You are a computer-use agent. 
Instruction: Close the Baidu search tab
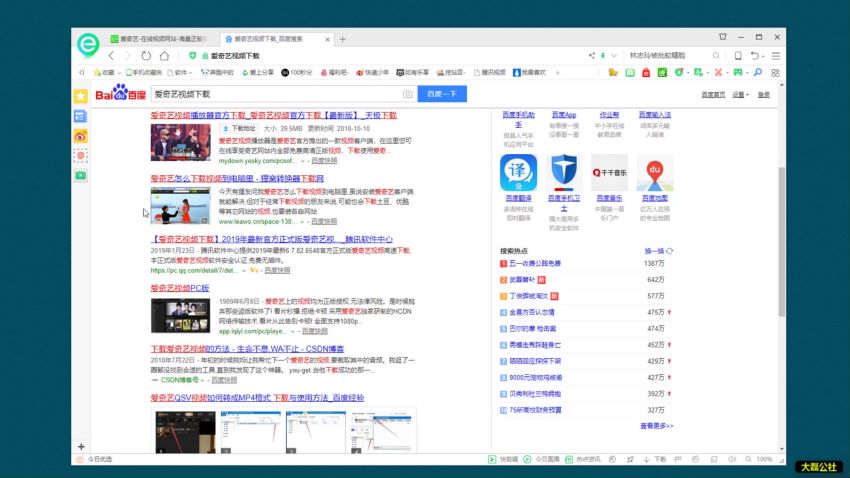point(327,39)
